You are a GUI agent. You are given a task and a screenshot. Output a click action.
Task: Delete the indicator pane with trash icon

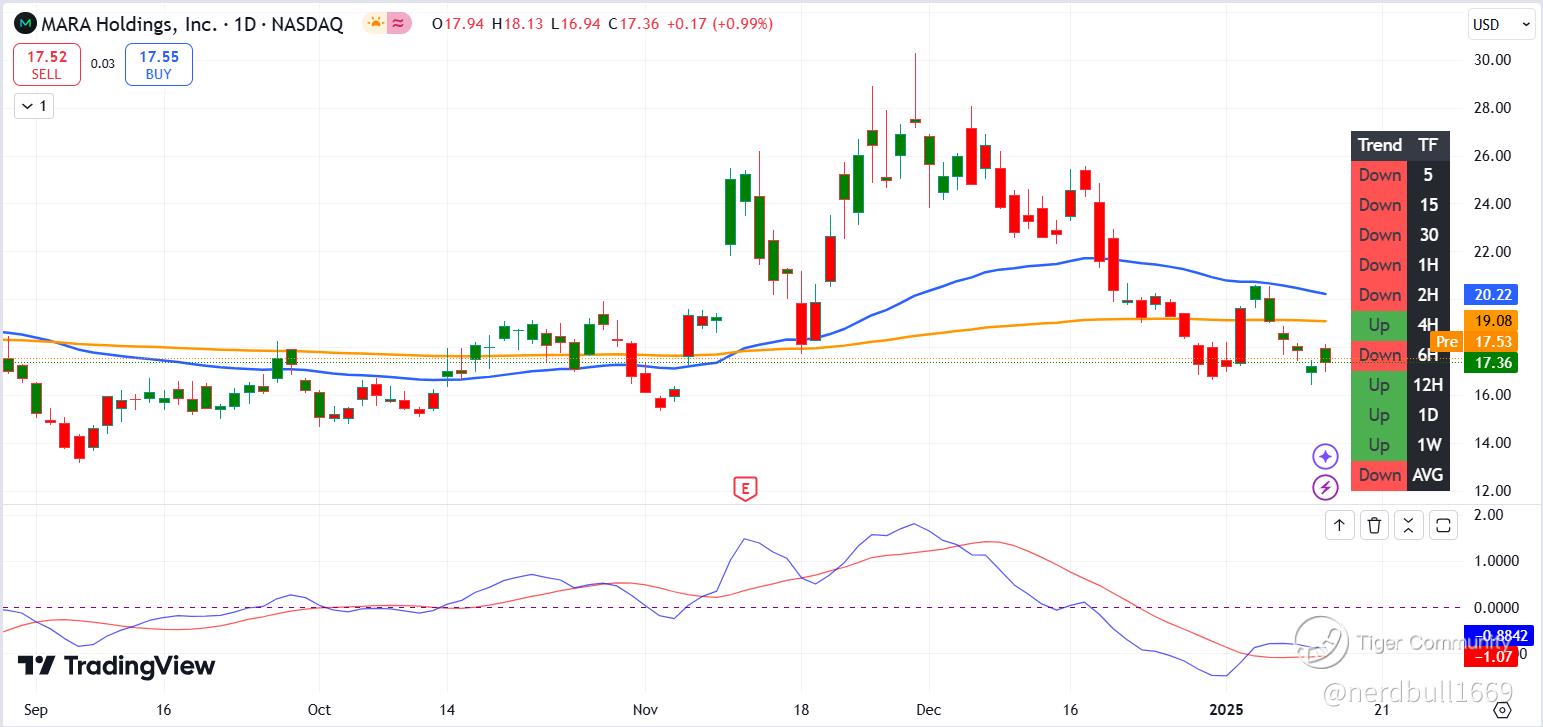click(x=1374, y=525)
